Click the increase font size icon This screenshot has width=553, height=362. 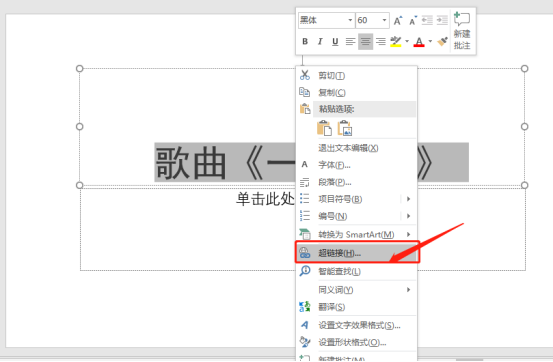click(x=398, y=20)
